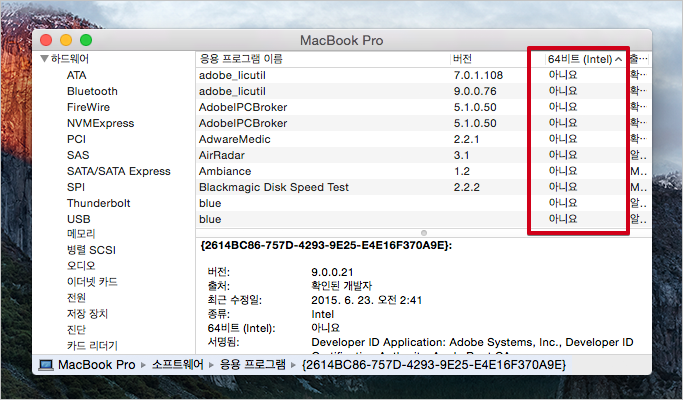Click version 1.2 cell of Ambiance
683x400 pixels.
pyautogui.click(x=461, y=171)
